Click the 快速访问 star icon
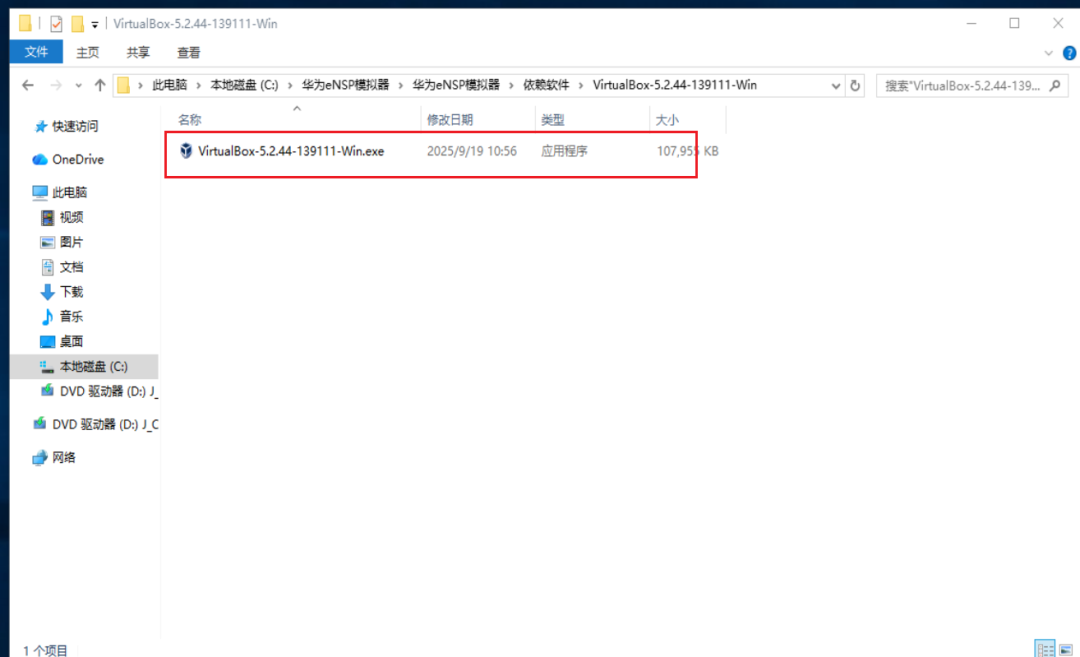 41,126
